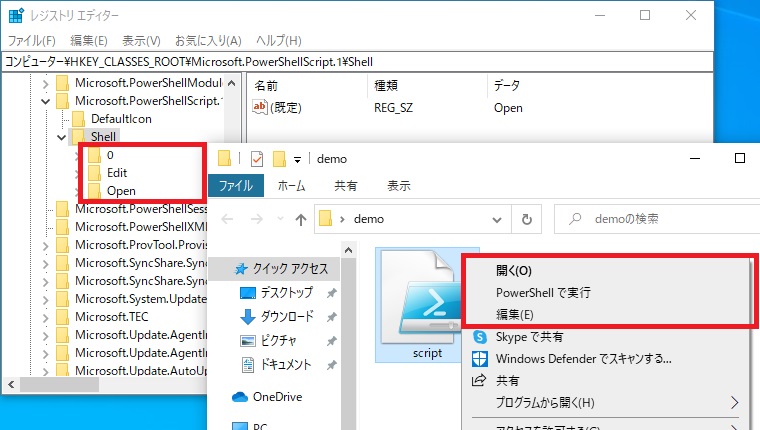
Task: Select the 0 subkey under Shell
Action: point(110,155)
